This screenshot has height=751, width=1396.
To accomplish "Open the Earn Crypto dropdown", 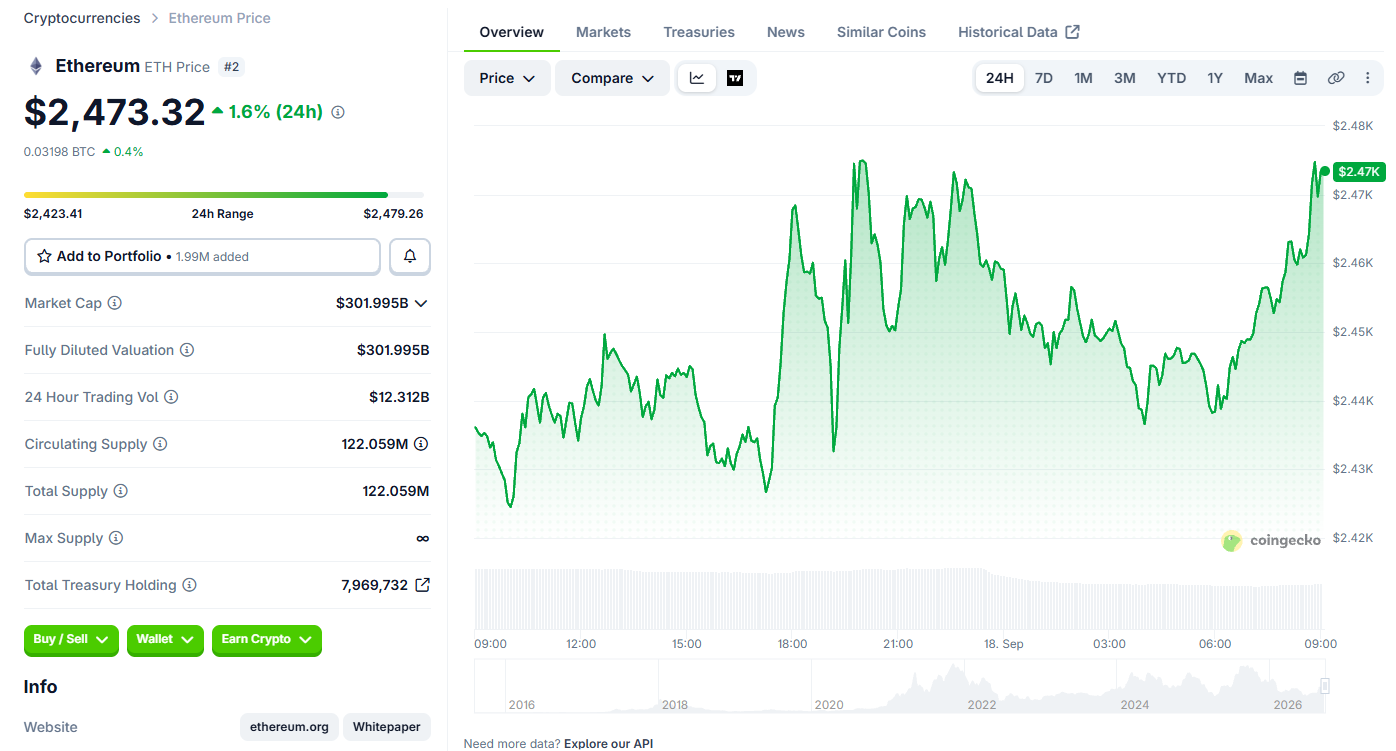I will tap(267, 640).
